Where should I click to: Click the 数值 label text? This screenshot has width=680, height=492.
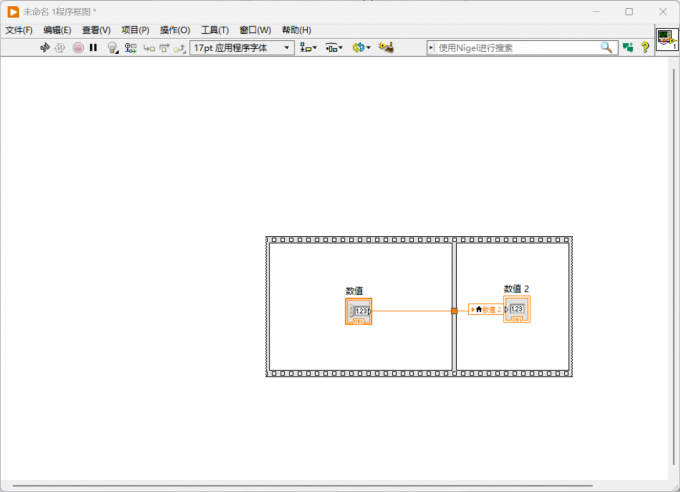point(354,291)
